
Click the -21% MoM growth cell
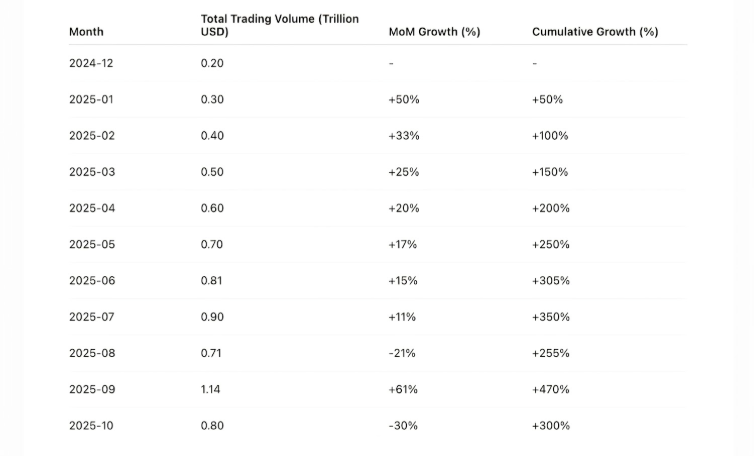tap(402, 353)
